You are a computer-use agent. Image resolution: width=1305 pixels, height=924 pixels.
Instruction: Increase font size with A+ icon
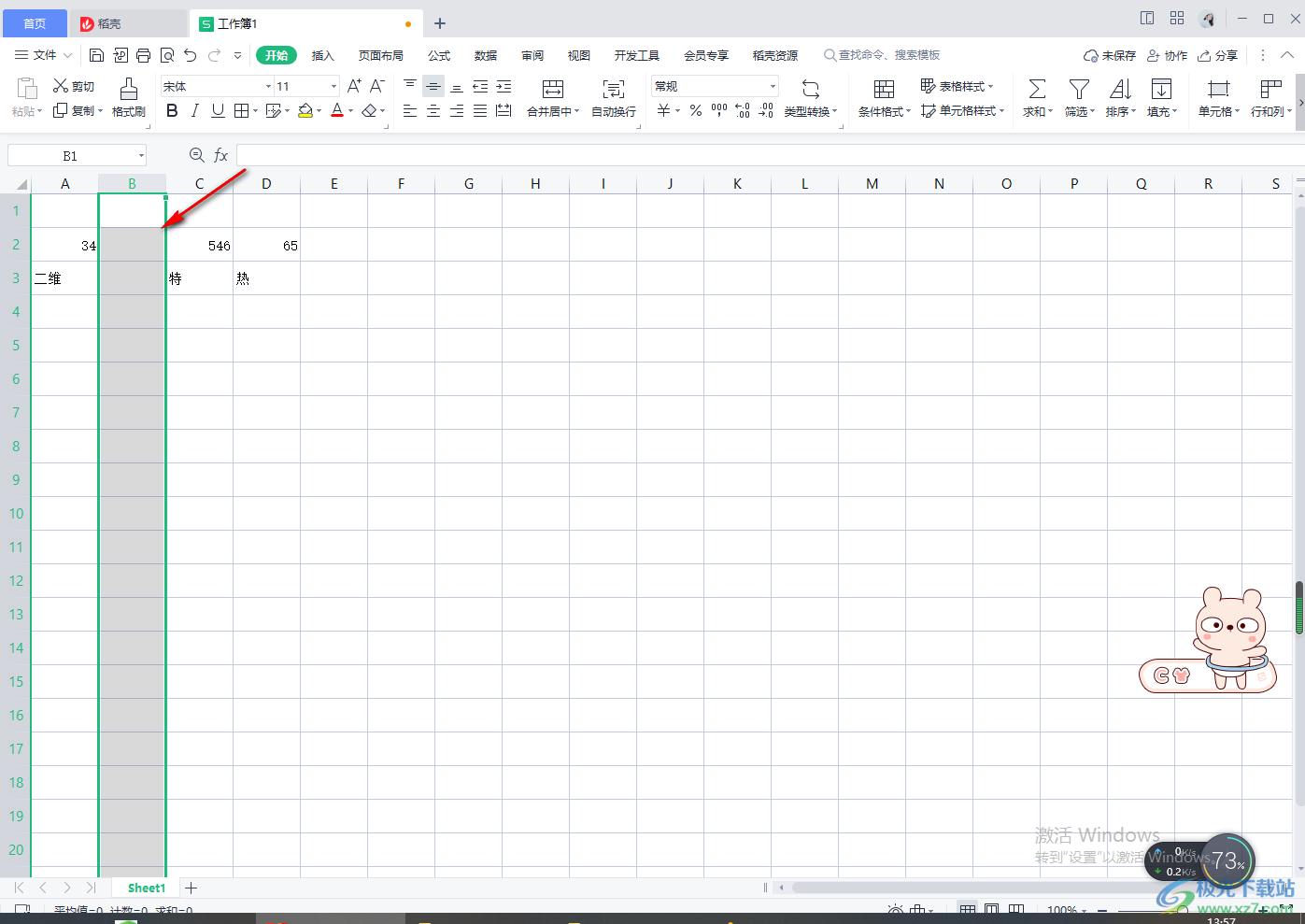[354, 86]
